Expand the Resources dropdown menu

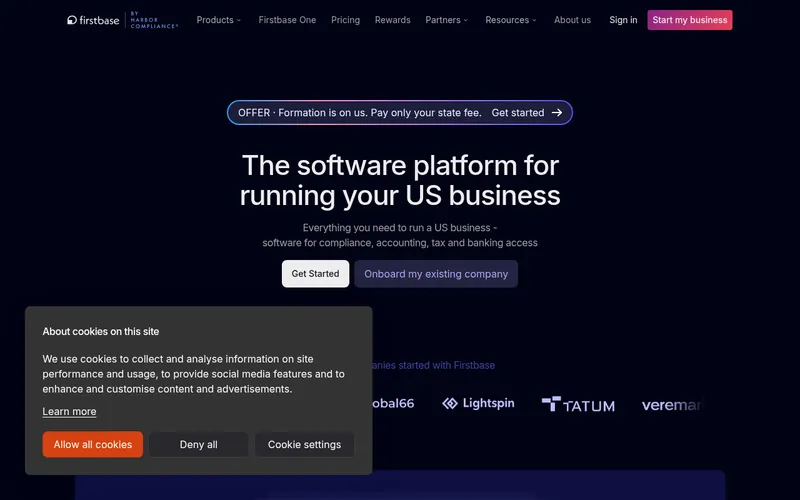[x=511, y=20]
